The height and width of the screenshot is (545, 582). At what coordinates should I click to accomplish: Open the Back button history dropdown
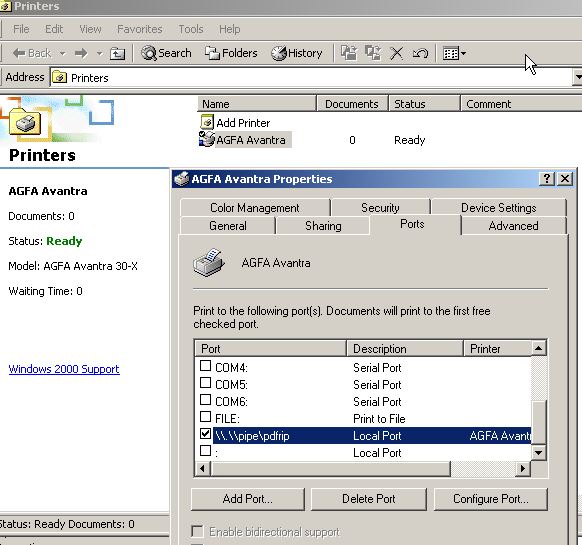click(x=63, y=53)
